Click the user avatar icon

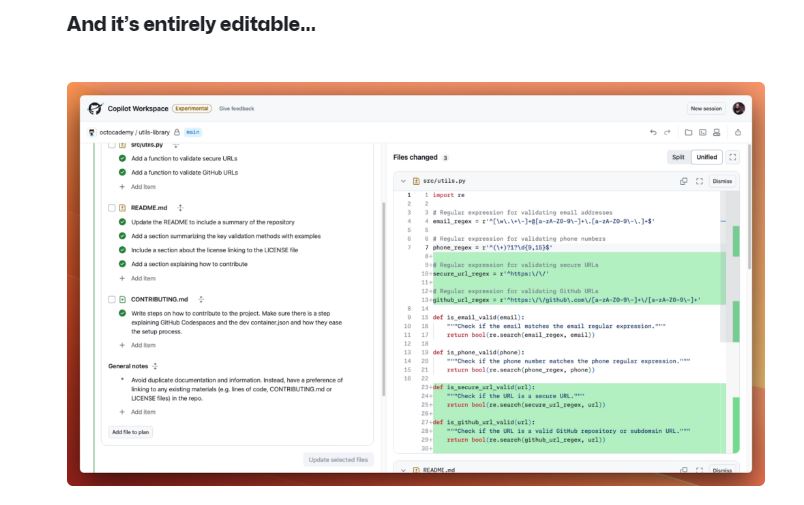[x=739, y=108]
